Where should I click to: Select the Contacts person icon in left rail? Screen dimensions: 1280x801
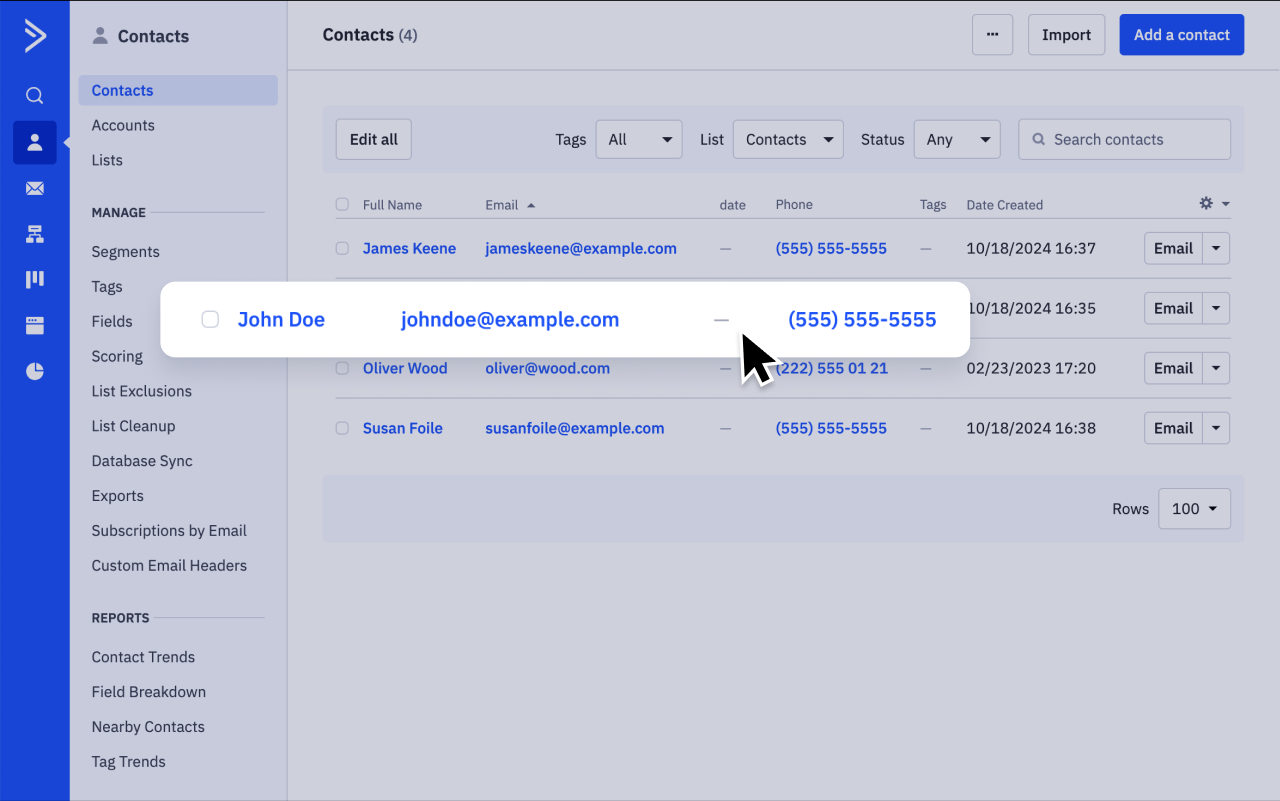pos(35,142)
